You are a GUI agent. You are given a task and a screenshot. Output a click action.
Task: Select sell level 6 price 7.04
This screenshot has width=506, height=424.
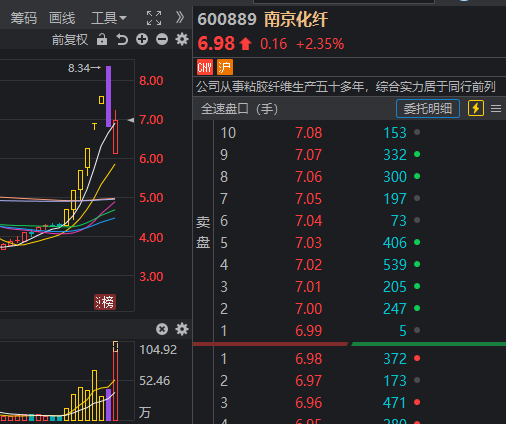point(309,221)
